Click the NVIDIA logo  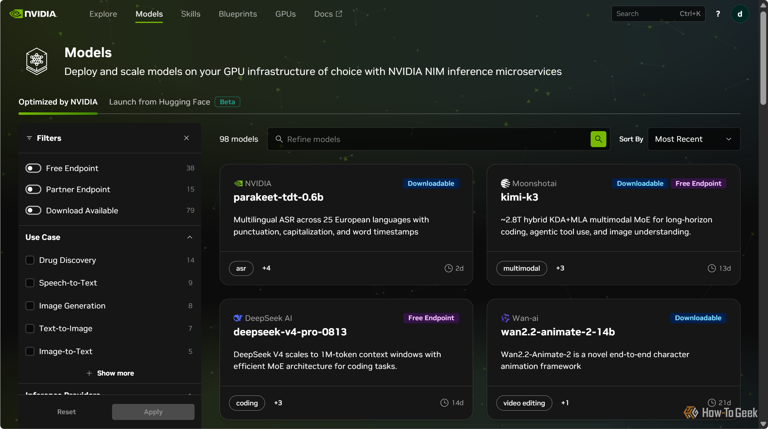click(33, 14)
